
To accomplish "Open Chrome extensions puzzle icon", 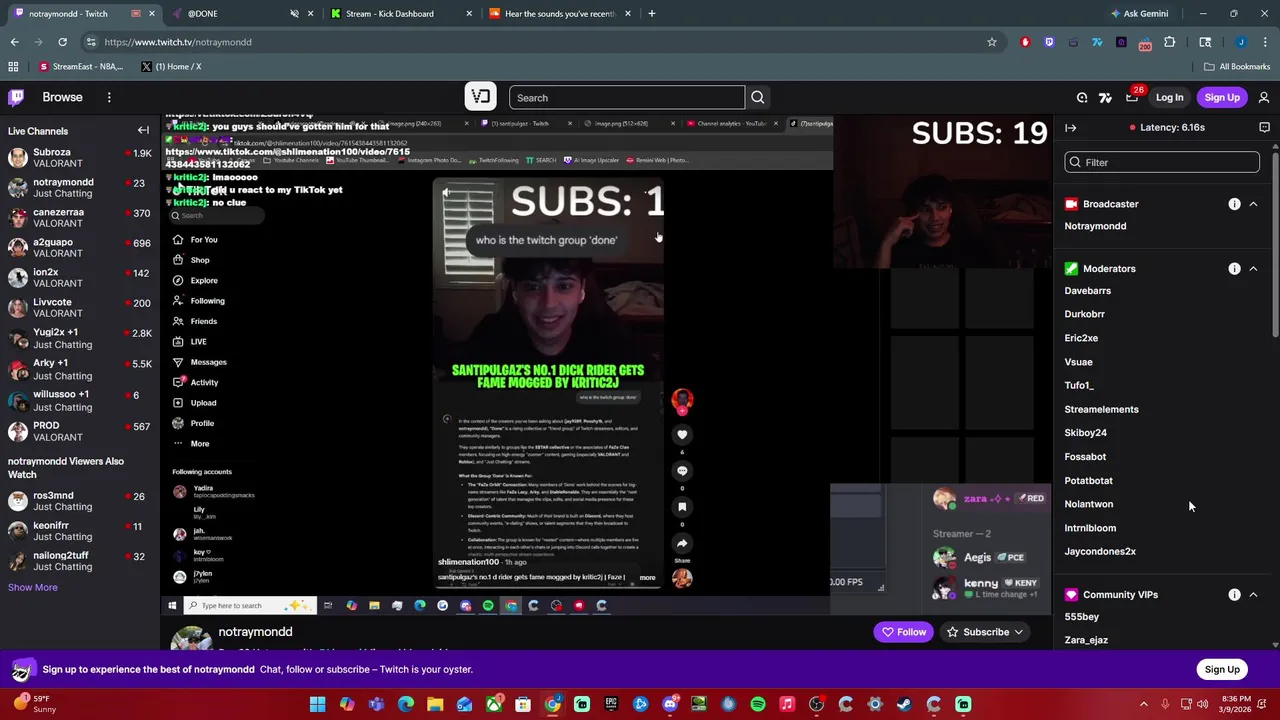I will coord(1169,42).
